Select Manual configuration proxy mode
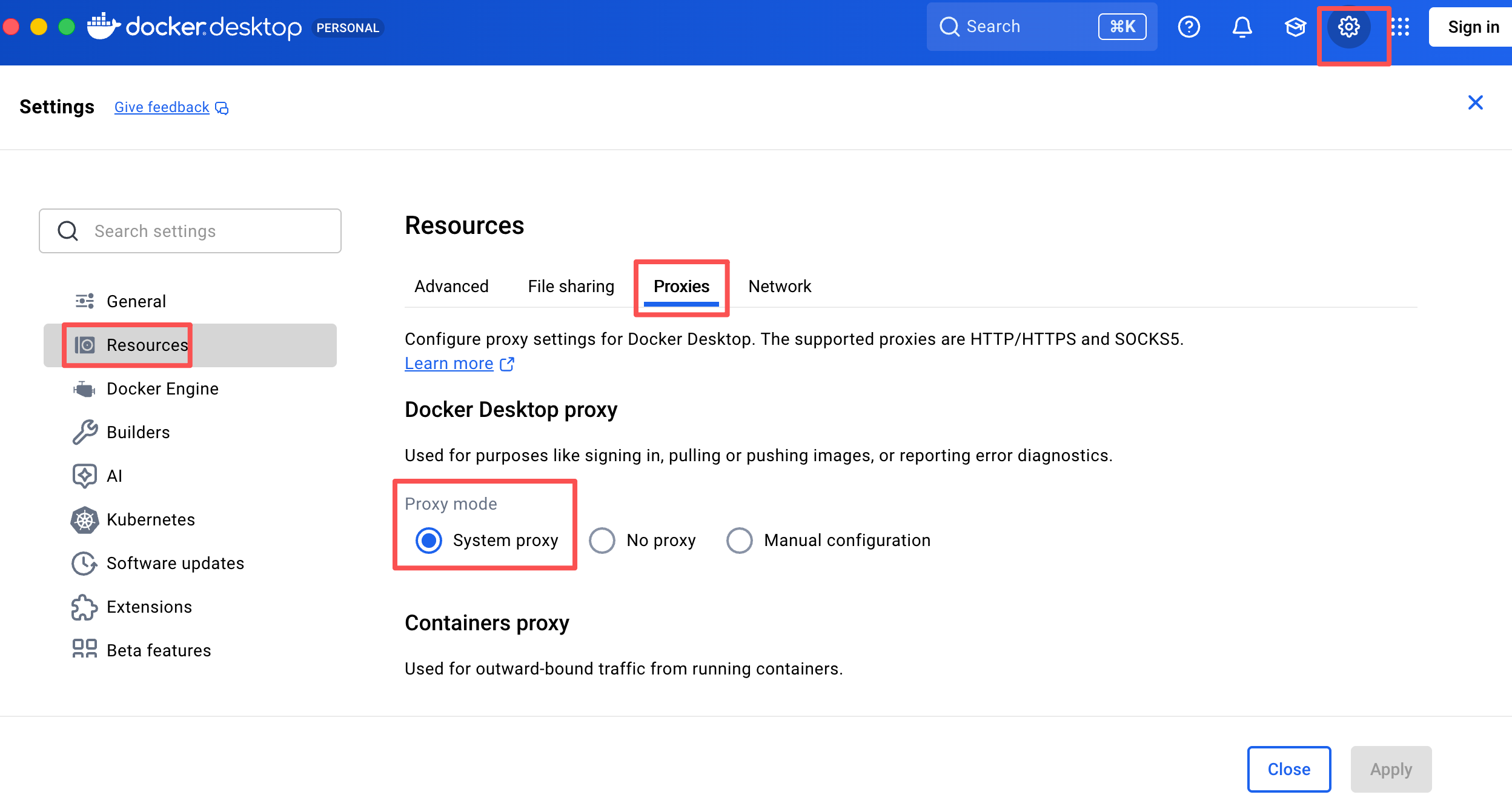1512x806 pixels. tap(739, 540)
